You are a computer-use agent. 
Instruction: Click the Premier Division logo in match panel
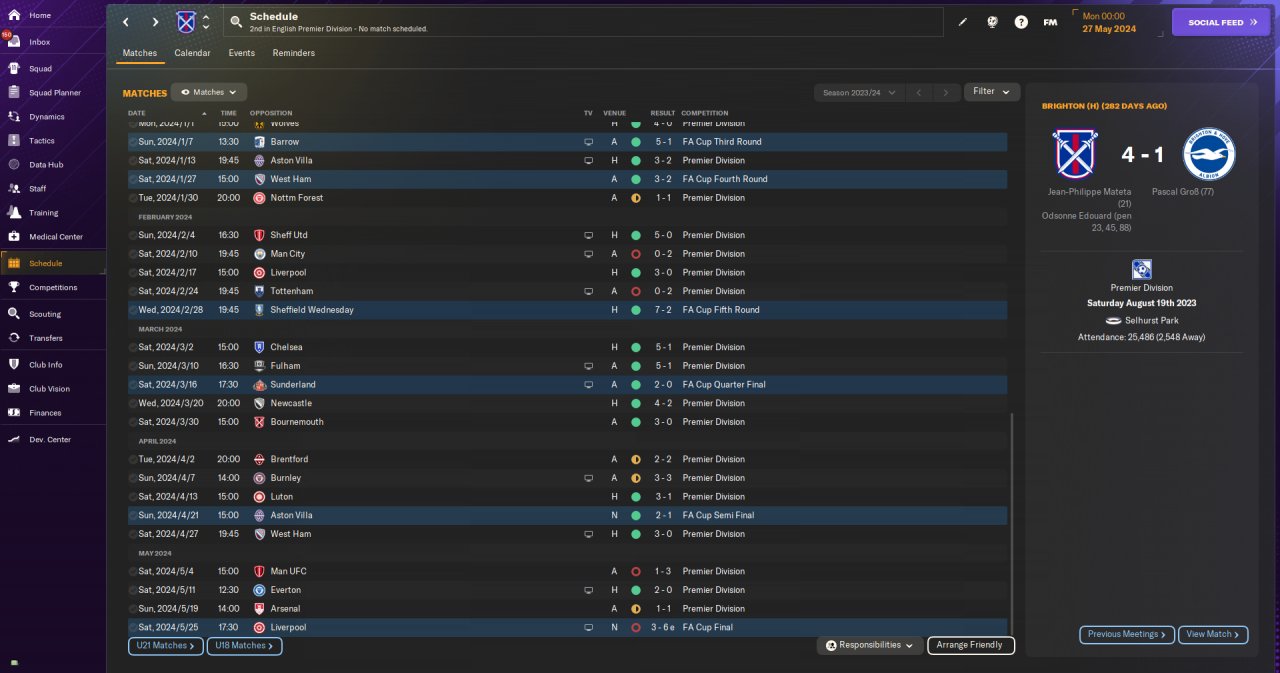[x=1141, y=269]
